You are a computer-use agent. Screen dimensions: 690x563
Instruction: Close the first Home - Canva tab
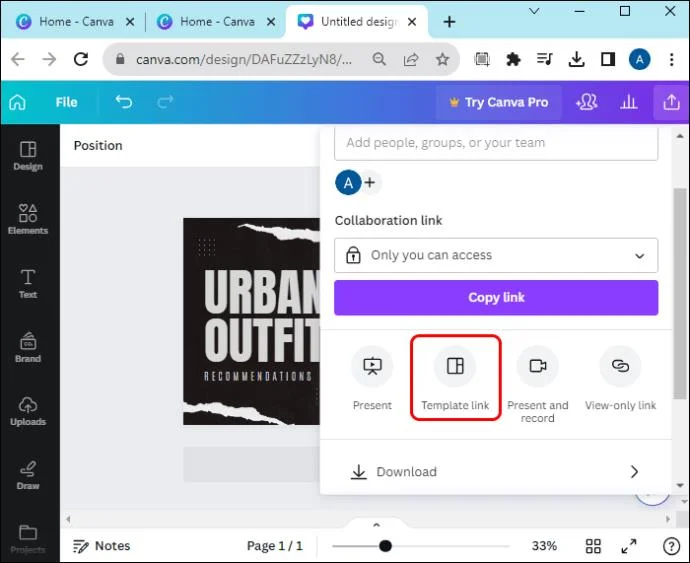pyautogui.click(x=130, y=22)
